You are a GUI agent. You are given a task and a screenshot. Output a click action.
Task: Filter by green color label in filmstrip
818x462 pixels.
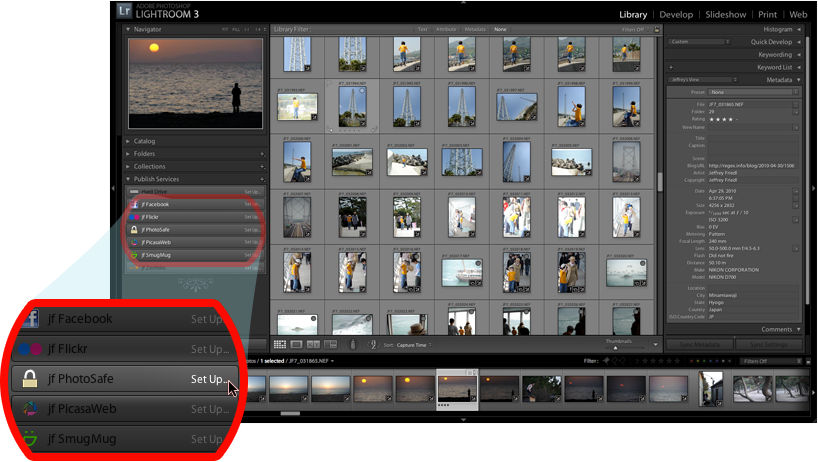coord(704,361)
